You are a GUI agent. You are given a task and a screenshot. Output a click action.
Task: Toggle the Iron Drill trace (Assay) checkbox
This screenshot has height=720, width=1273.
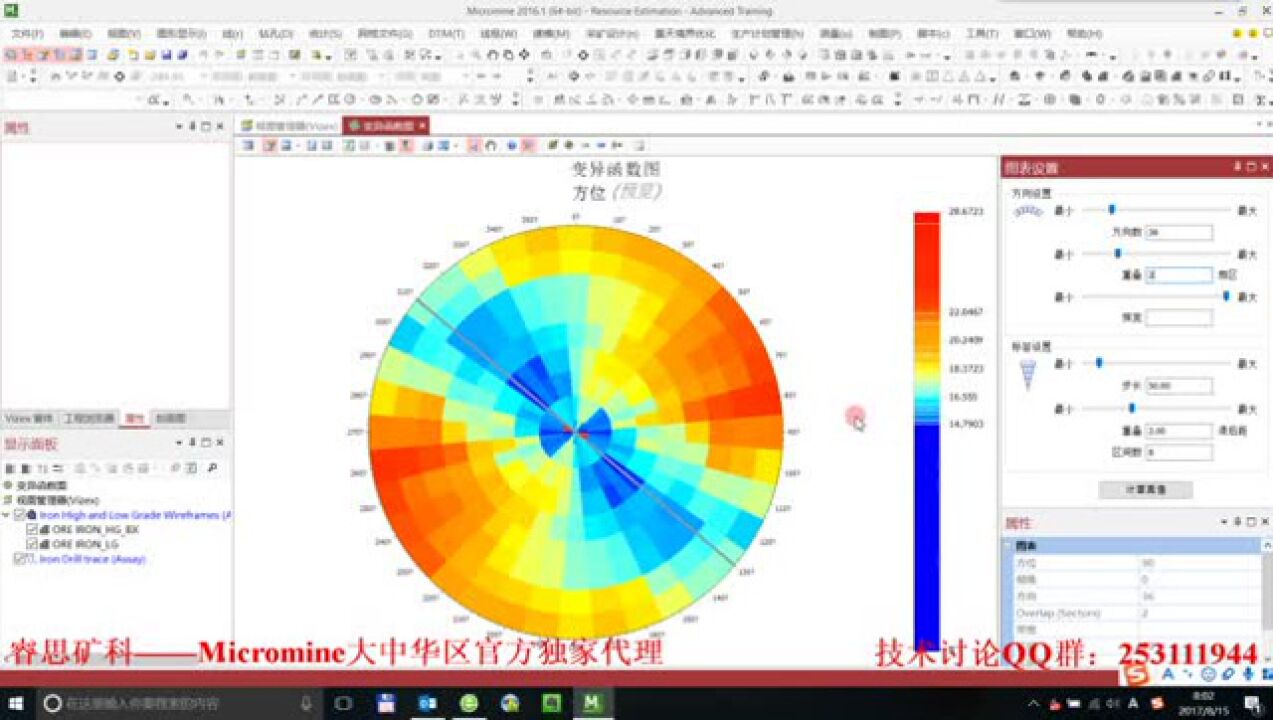point(19,559)
